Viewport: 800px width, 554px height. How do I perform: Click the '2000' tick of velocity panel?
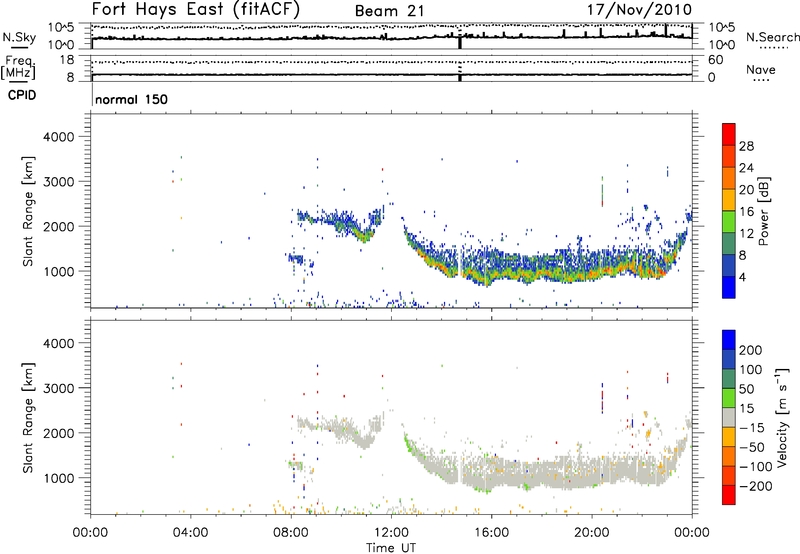tap(59, 433)
